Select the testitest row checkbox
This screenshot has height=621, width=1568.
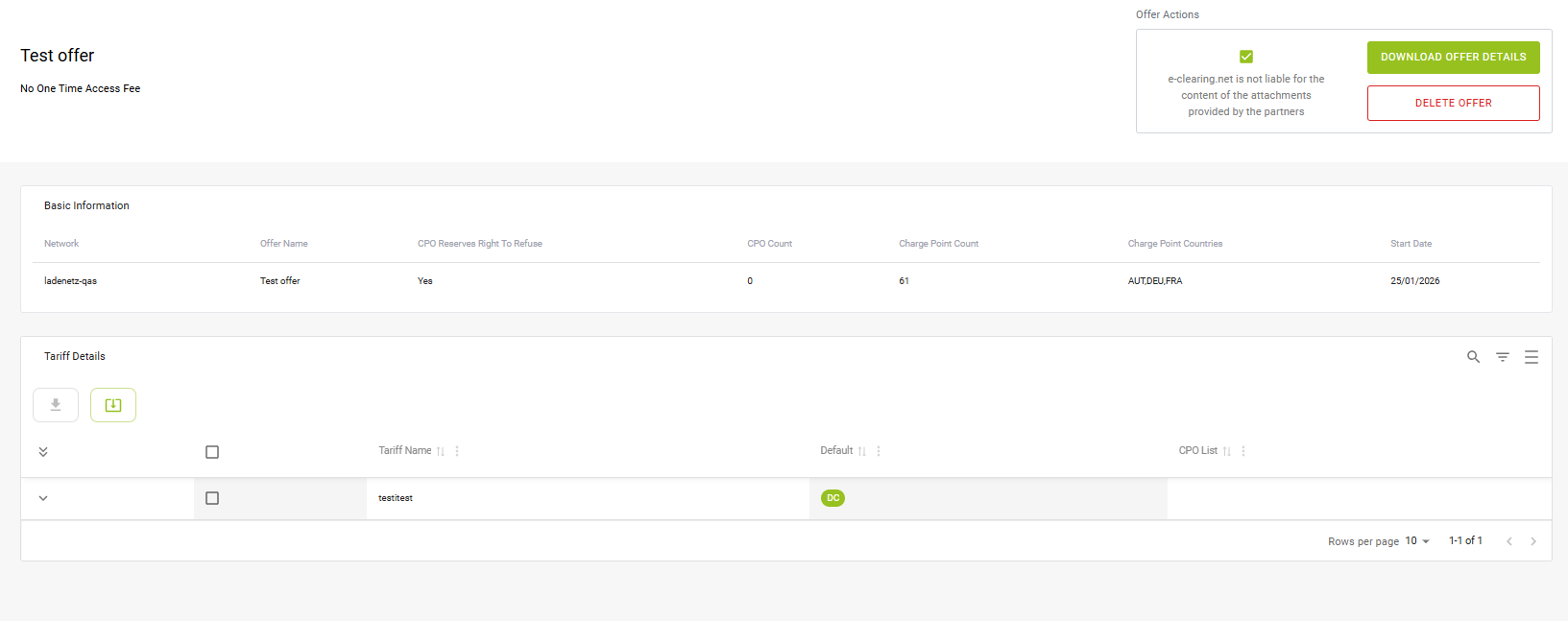pyautogui.click(x=212, y=498)
